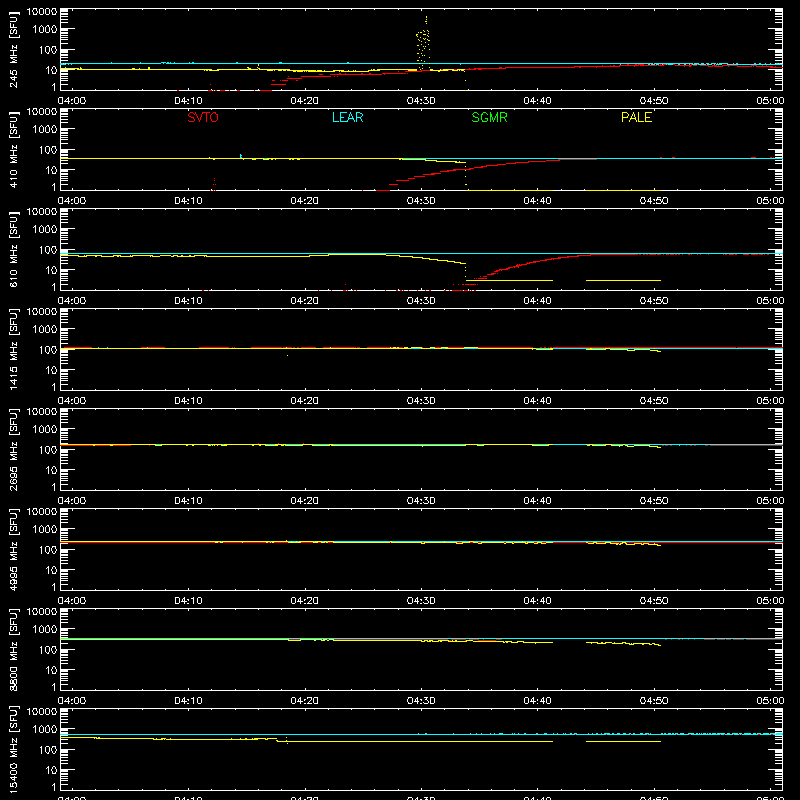Select the 1415 MHz [SFU] axis label
800x800 pixels.
click(x=14, y=349)
